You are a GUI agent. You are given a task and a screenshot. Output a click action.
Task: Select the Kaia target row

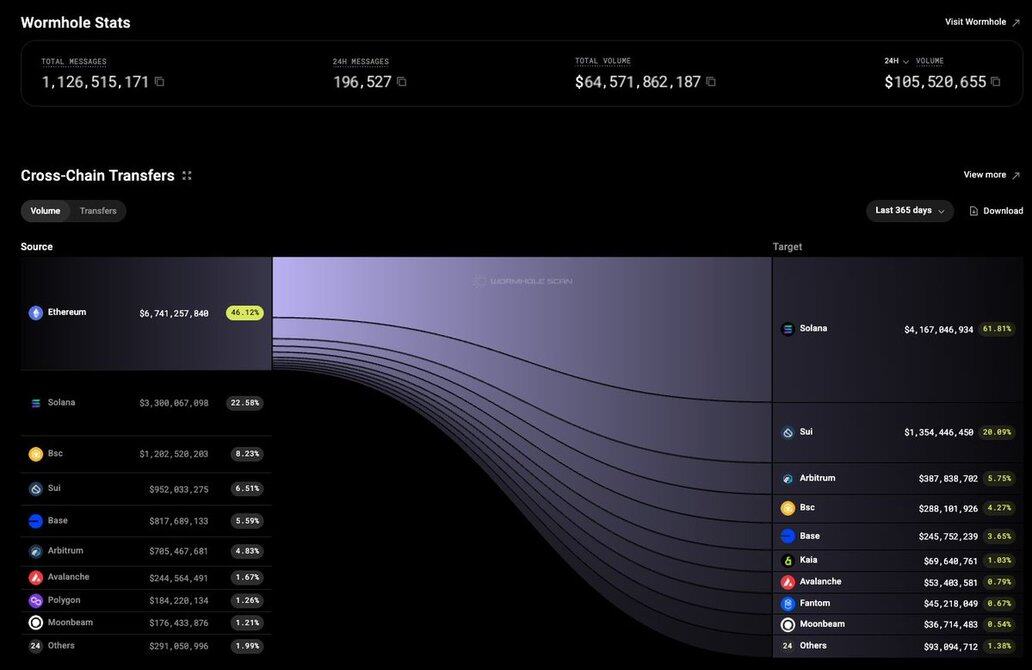tap(898, 561)
